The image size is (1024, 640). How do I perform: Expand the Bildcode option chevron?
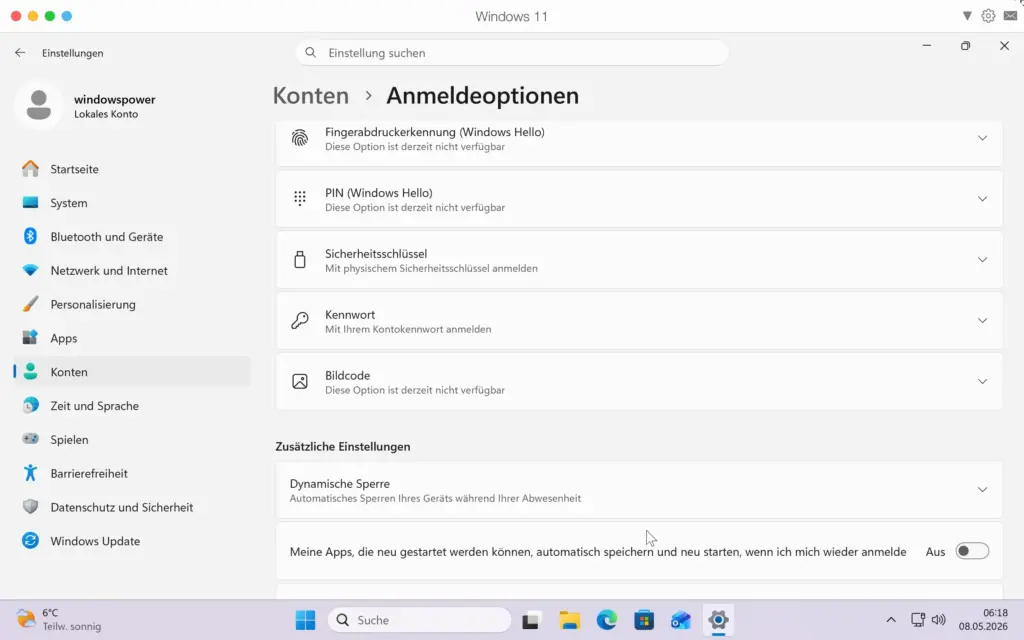982,381
